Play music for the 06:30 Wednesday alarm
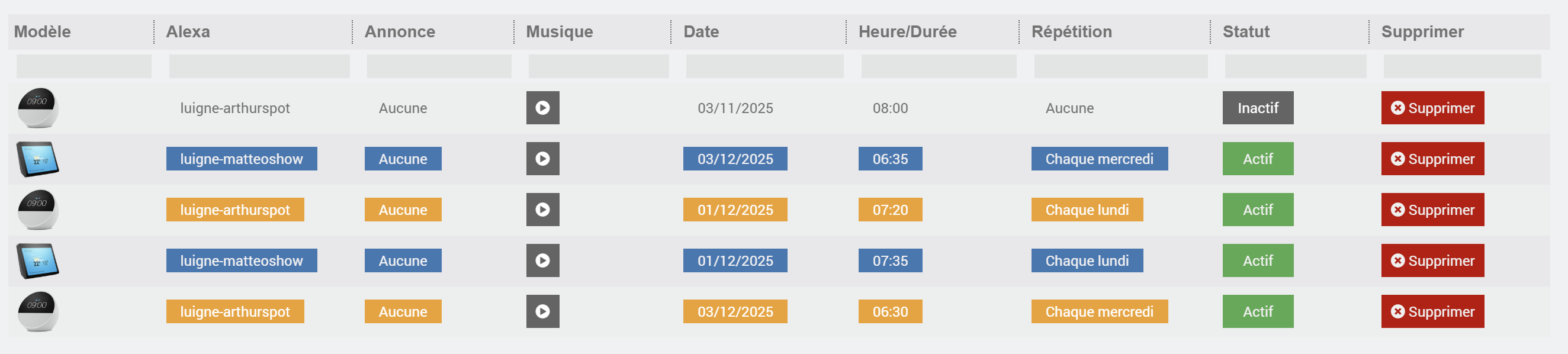This screenshot has height=354, width=1568. click(x=542, y=311)
